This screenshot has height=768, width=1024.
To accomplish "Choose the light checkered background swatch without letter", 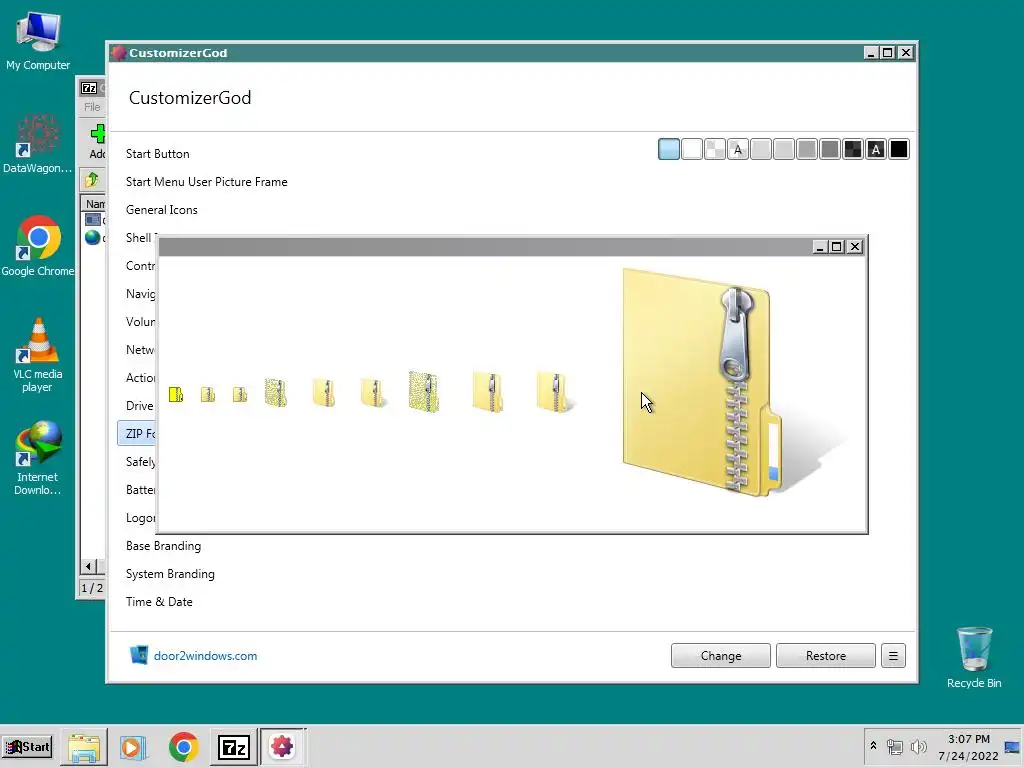I will [715, 150].
